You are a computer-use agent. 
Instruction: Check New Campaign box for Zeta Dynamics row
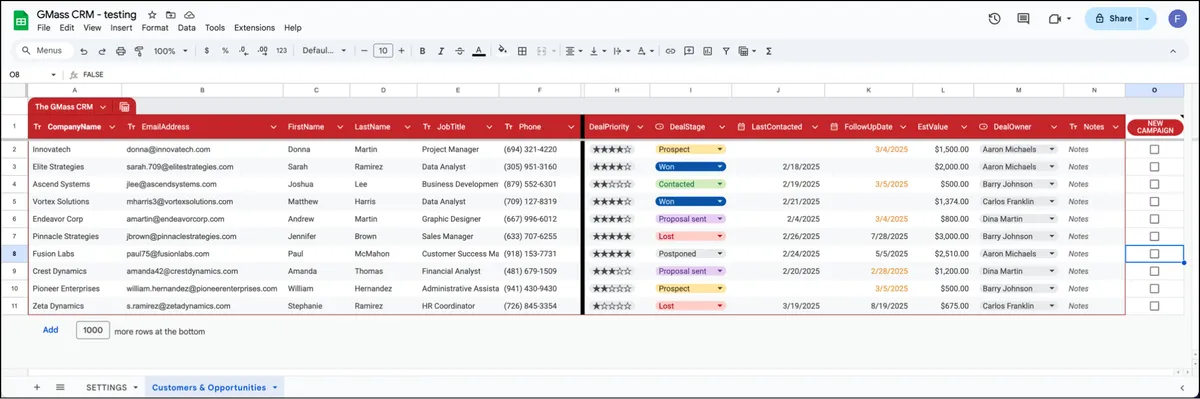click(x=1154, y=306)
